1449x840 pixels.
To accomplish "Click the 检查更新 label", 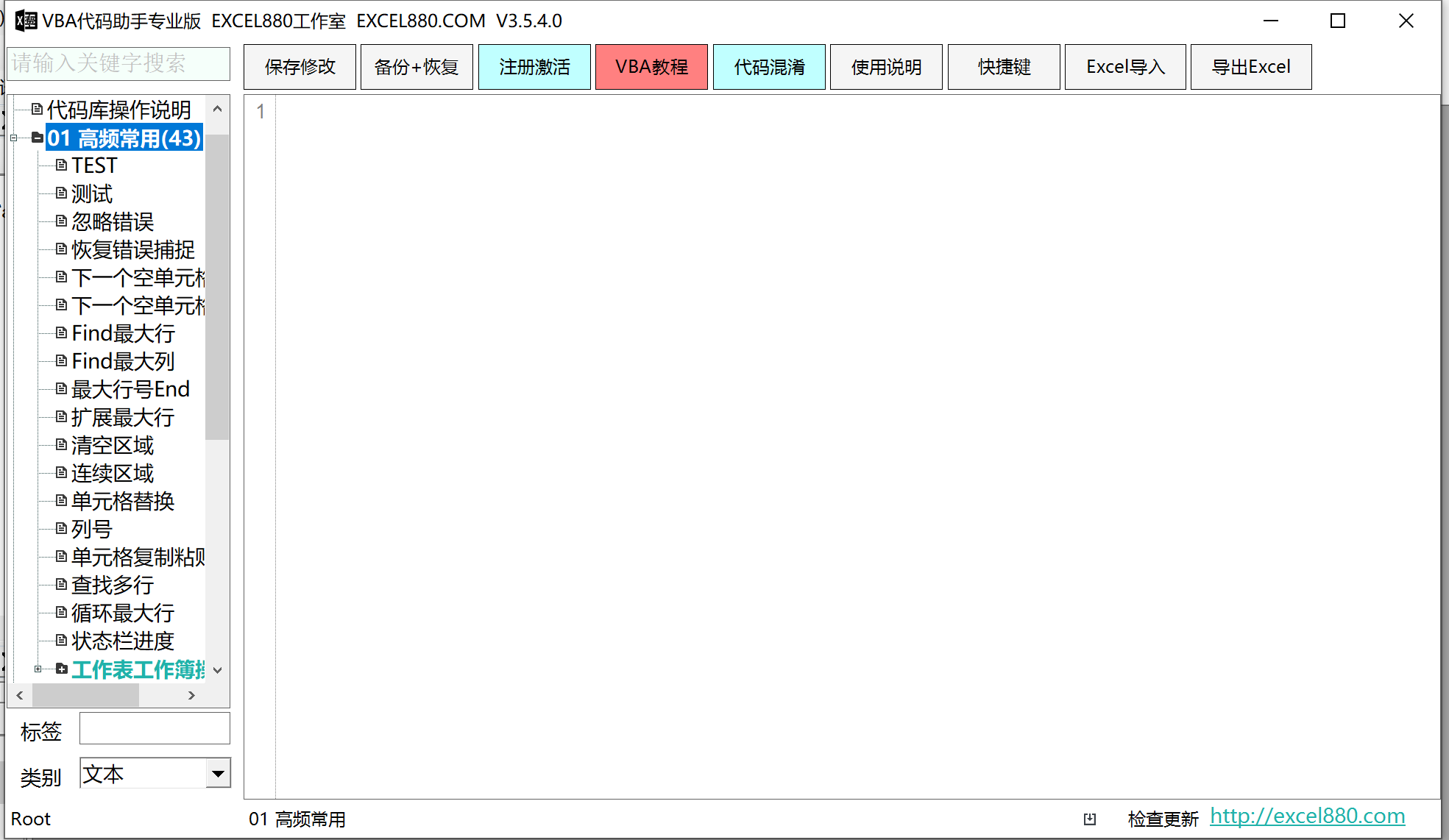I will pos(1163,819).
